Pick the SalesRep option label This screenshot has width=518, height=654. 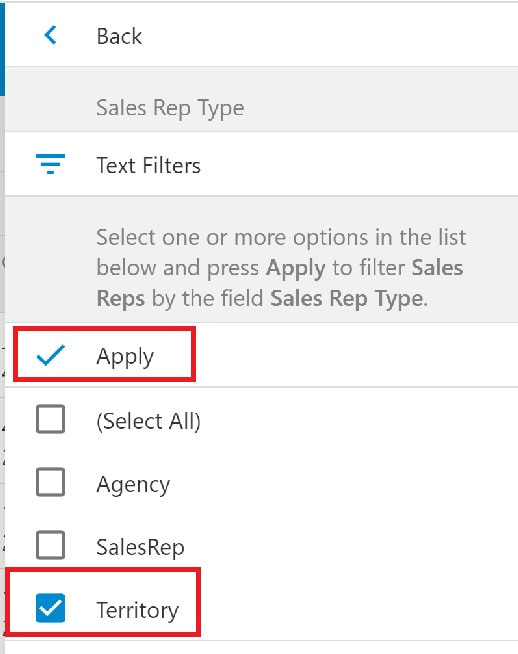pyautogui.click(x=140, y=547)
